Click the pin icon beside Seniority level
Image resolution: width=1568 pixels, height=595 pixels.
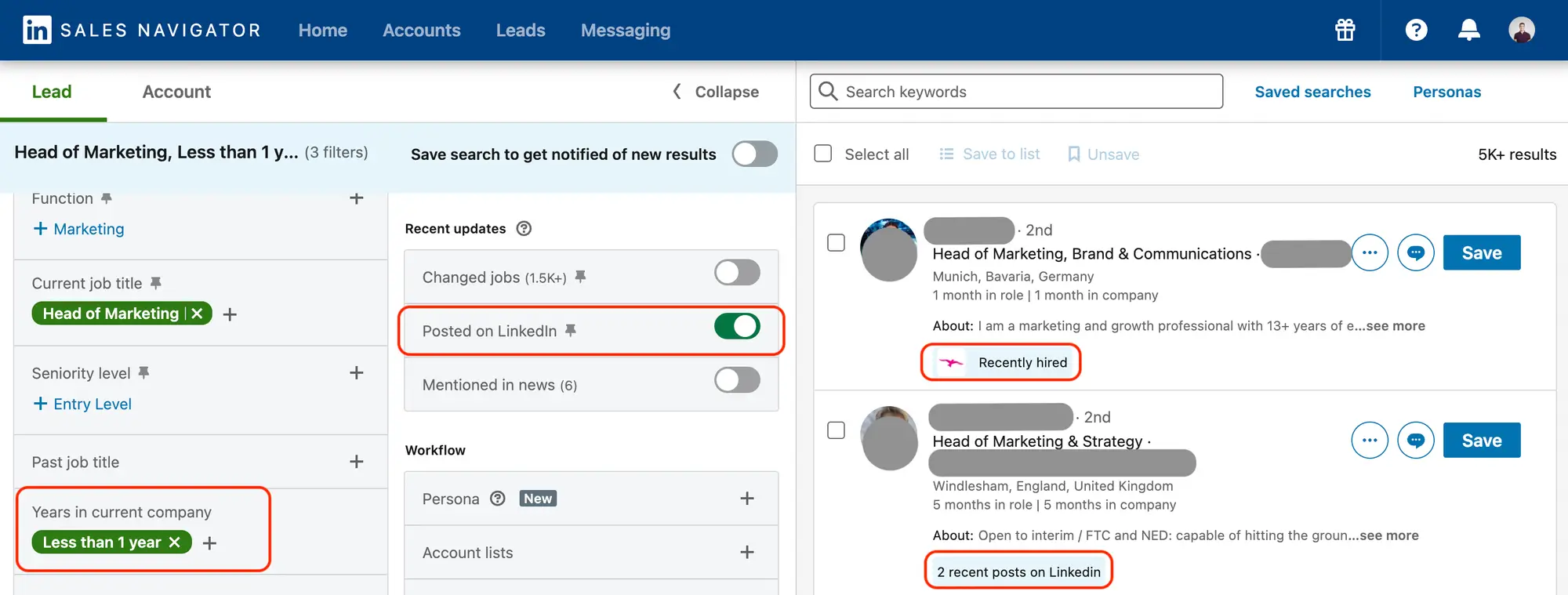point(143,372)
